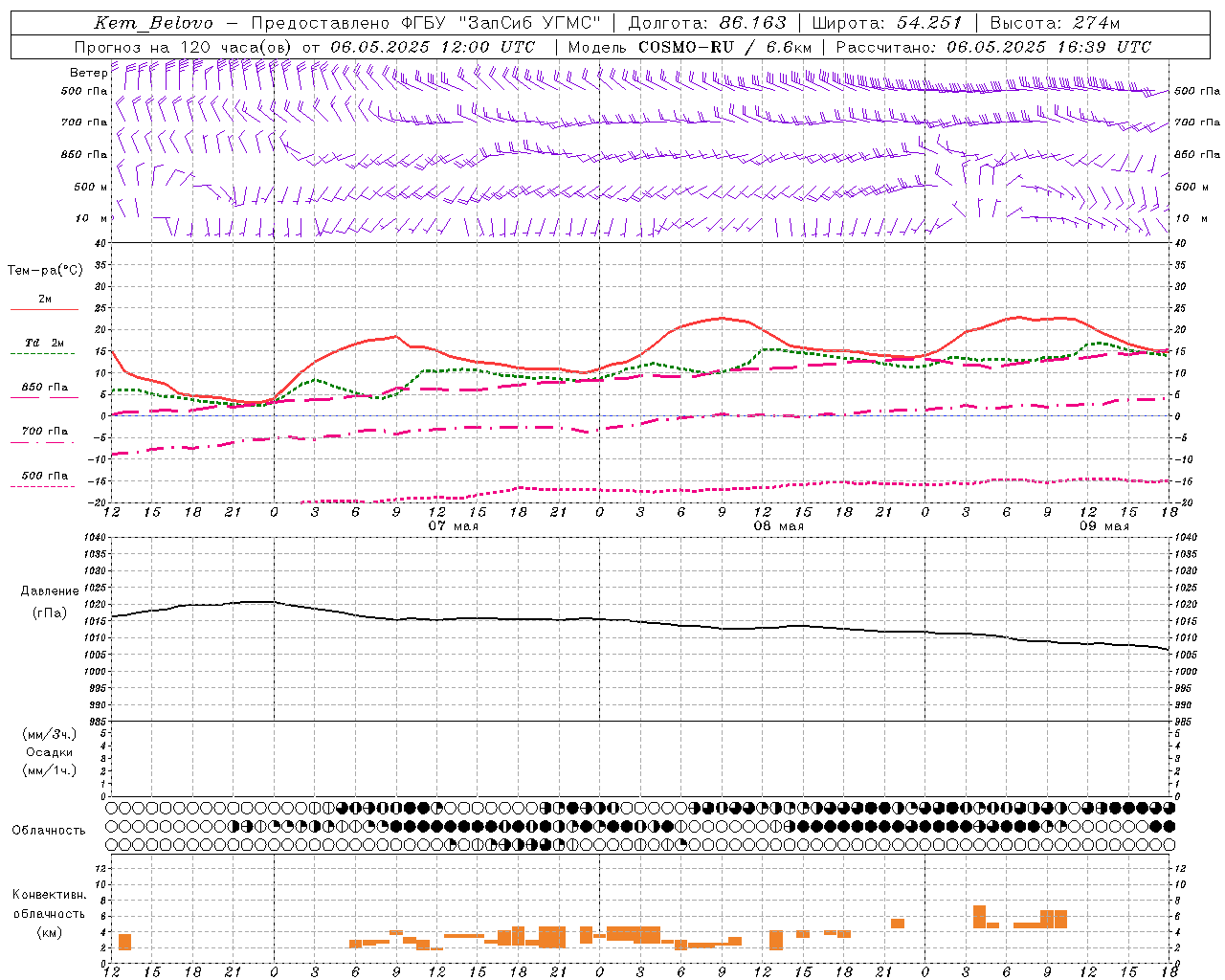The width and height of the screenshot is (1225, 980).
Task: Click the forecast start 06.05.2025 12:00 UTC
Action: (x=433, y=47)
